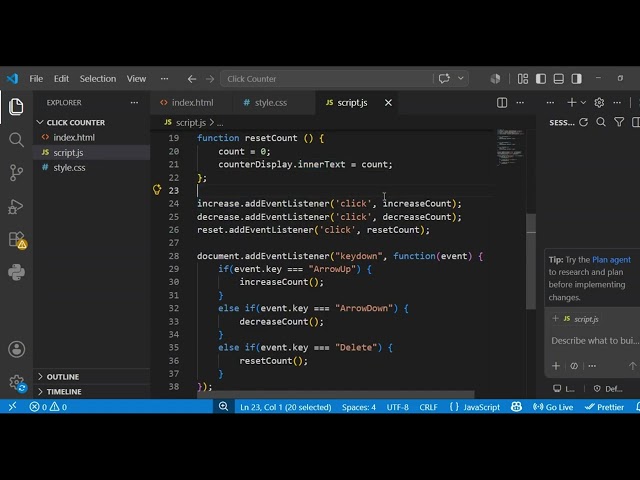
Task: Click the zoom icon in status bar
Action: tap(223, 407)
